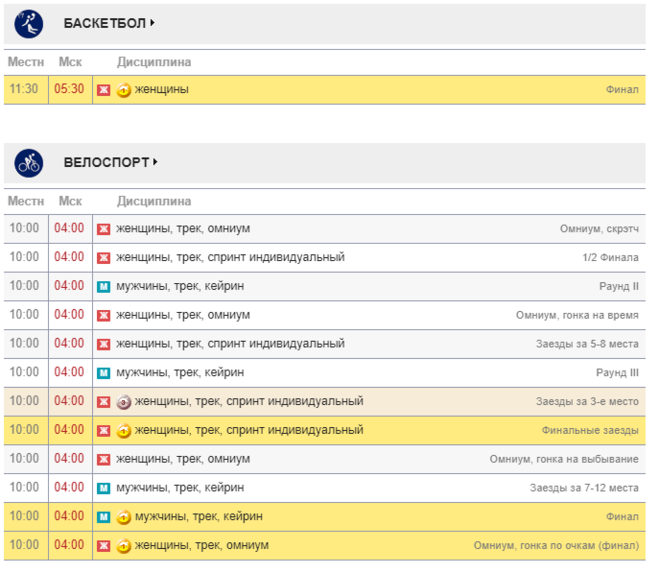The width and height of the screenshot is (659, 573).
Task: Click the Мск column header in the cycling table
Action: pyautogui.click(x=70, y=201)
